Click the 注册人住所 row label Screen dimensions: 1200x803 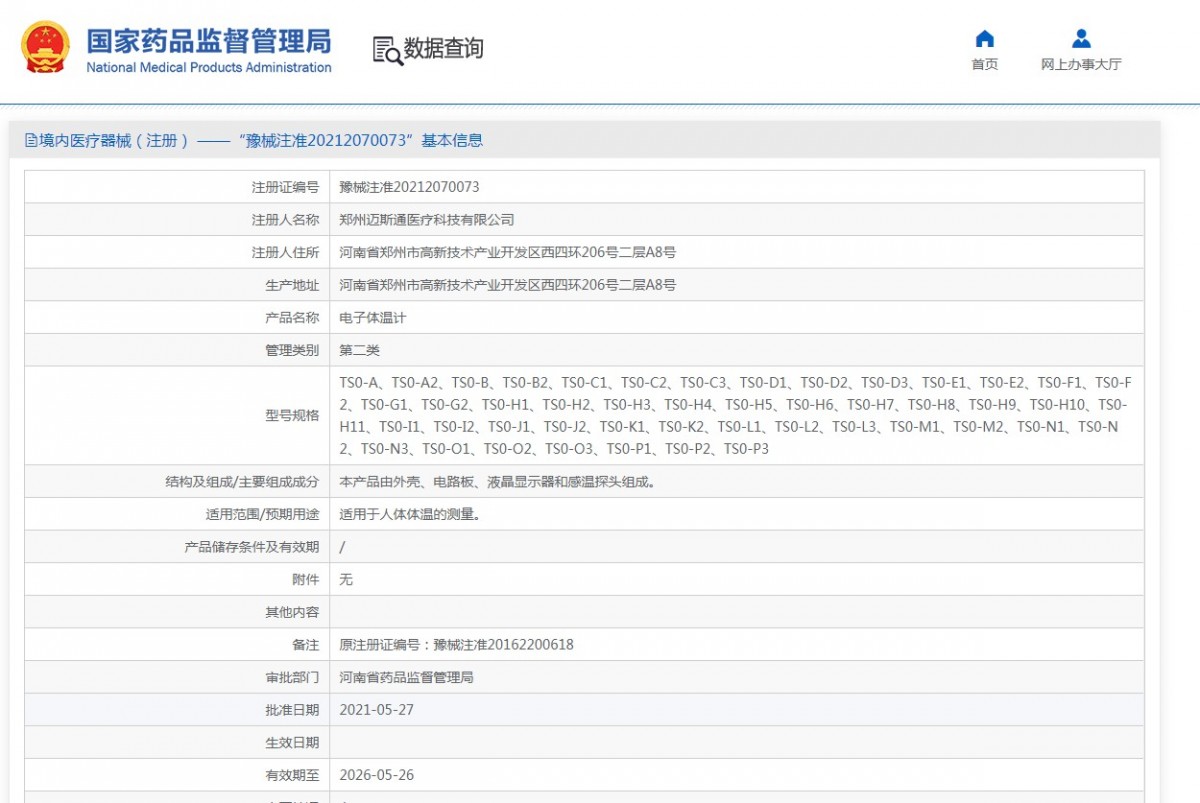(285, 252)
